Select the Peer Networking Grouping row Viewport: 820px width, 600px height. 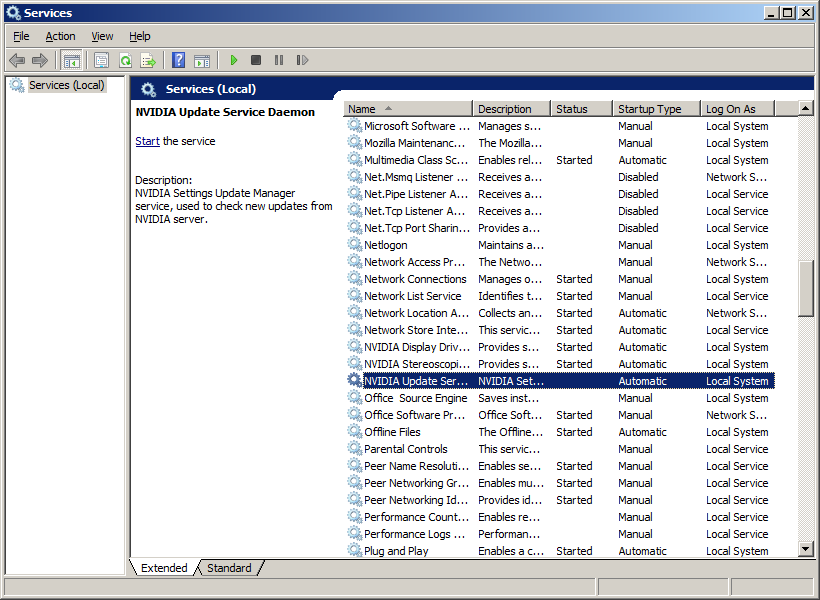tap(560, 483)
